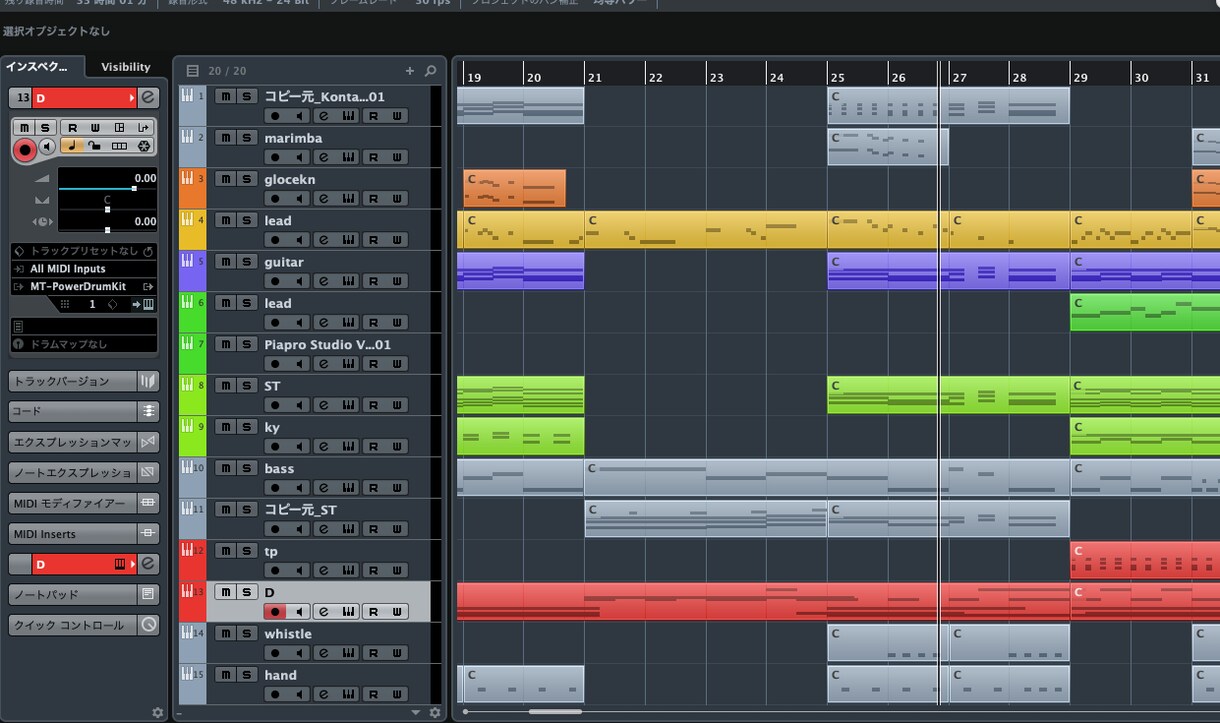Select the whistle track name
Screen dimensions: 1220x723
tap(288, 633)
